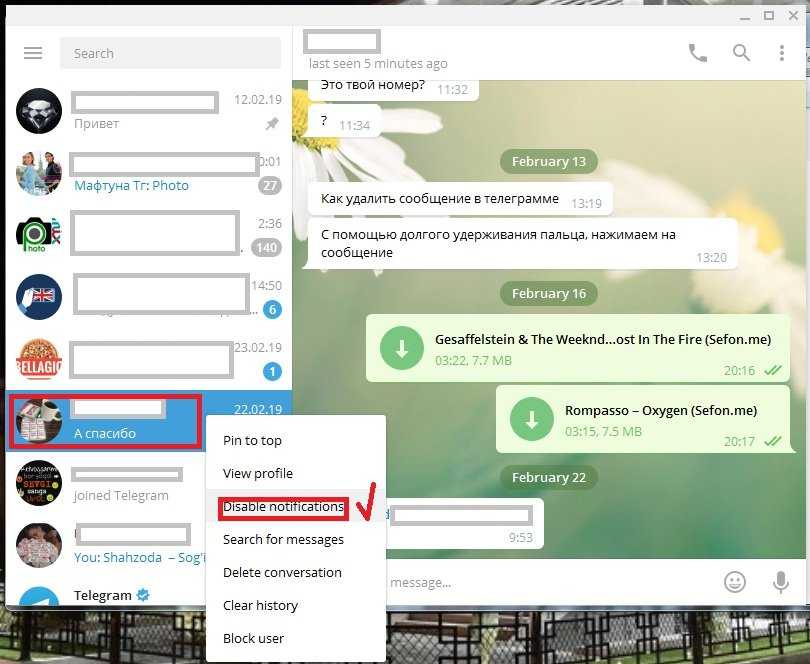Open the 'Joined Telegram' contact chat
The height and width of the screenshot is (664, 810).
pos(106,483)
